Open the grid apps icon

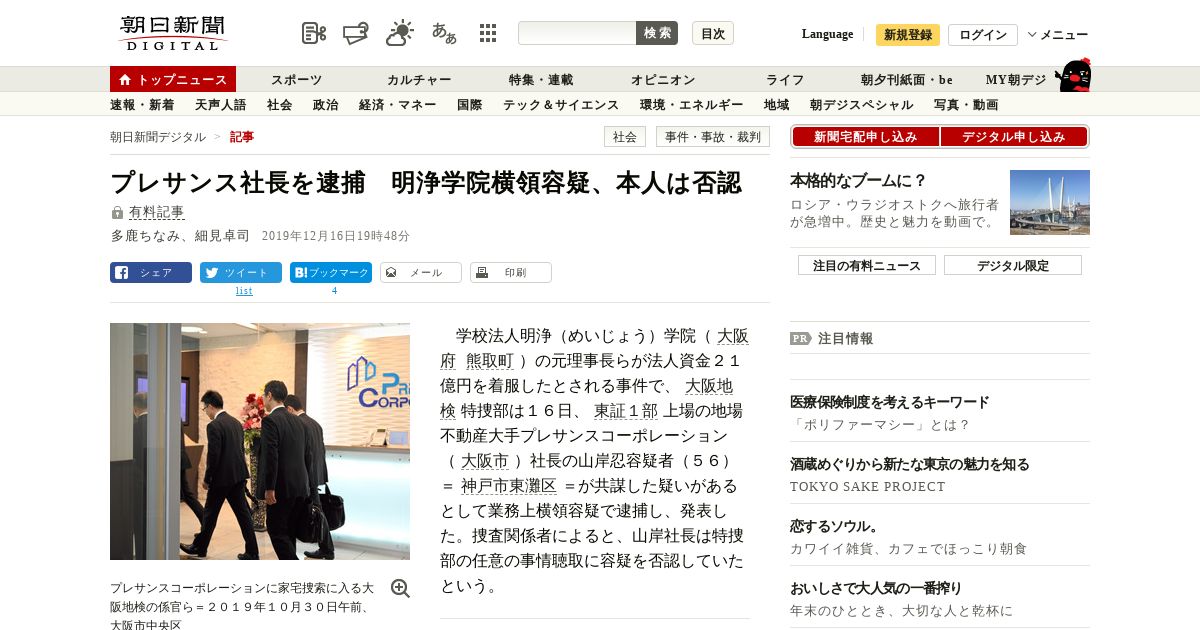488,33
